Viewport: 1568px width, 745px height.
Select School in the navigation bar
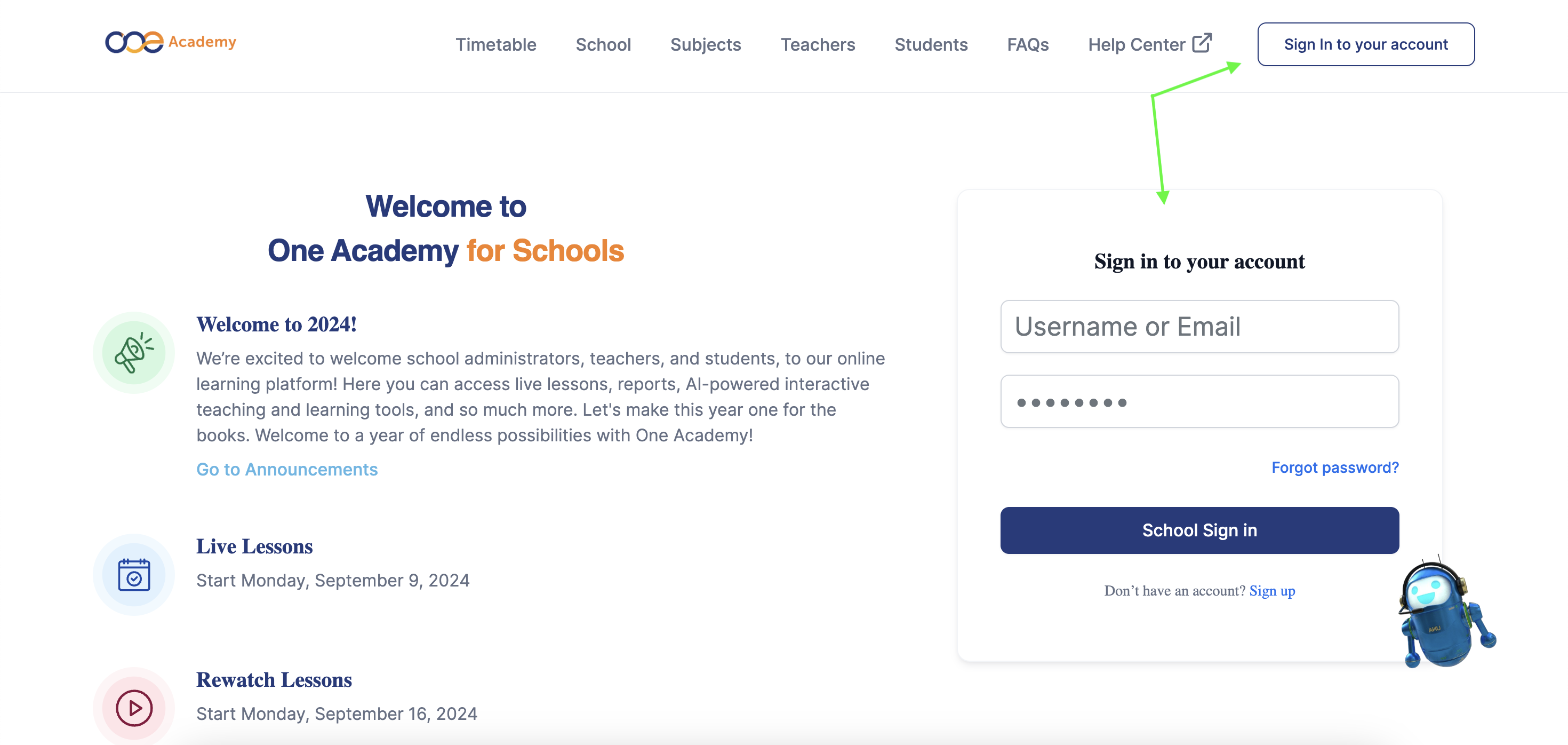coord(603,44)
